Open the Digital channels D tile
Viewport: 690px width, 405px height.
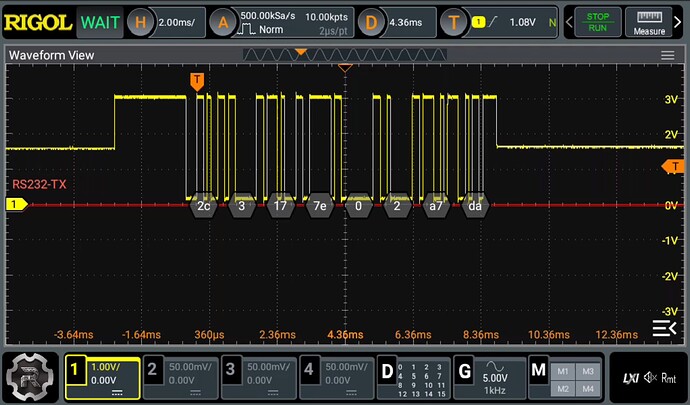414,378
